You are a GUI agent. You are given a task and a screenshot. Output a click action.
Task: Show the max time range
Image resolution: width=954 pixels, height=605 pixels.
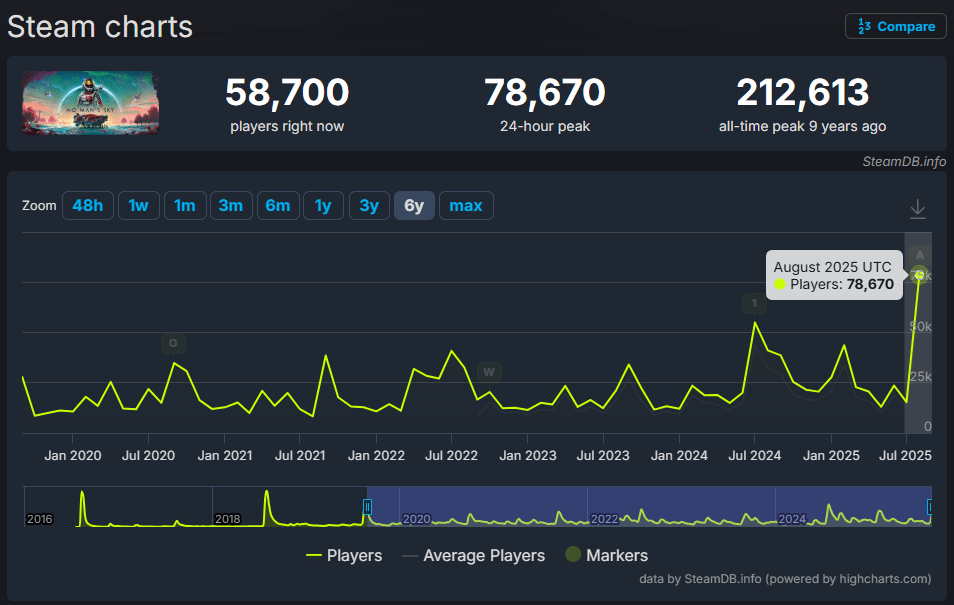[466, 206]
